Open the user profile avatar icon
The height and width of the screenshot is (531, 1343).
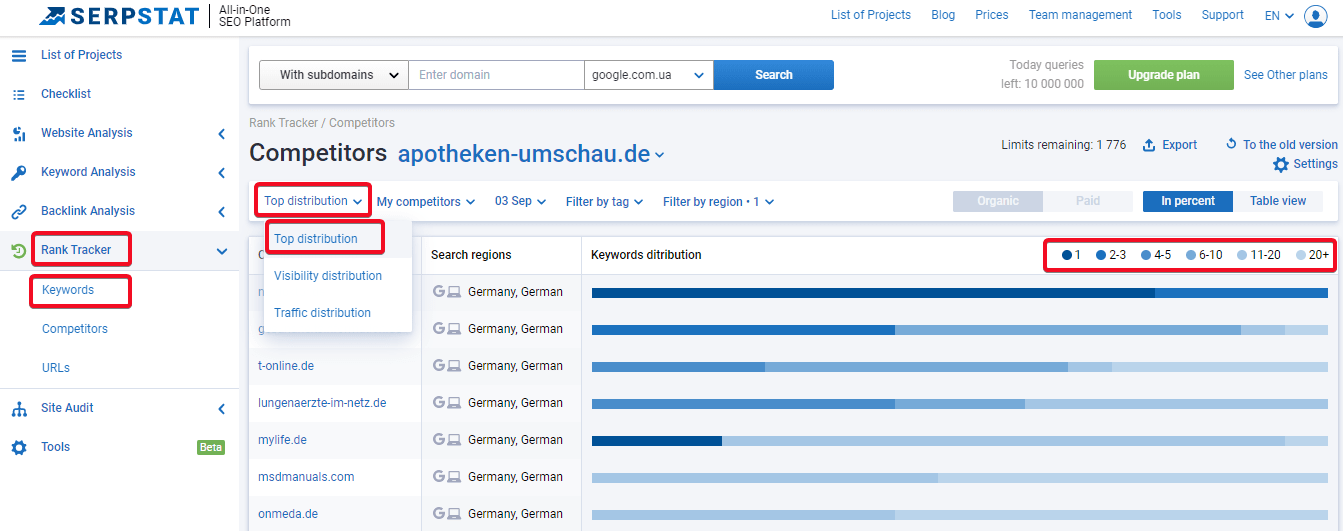(1315, 16)
